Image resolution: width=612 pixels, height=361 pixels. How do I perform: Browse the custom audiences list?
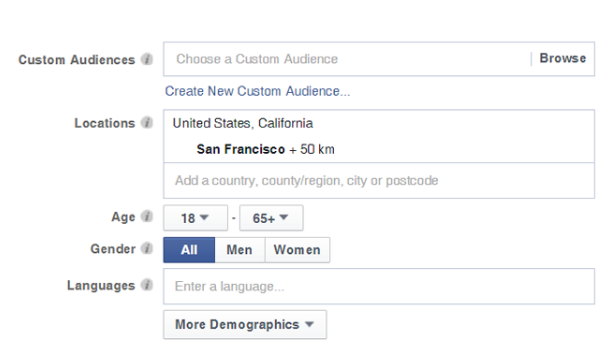pyautogui.click(x=562, y=59)
